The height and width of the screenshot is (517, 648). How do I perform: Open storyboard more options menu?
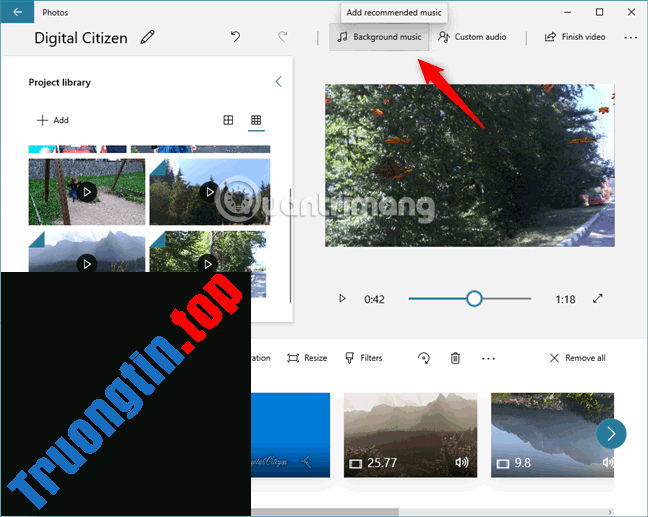click(488, 358)
